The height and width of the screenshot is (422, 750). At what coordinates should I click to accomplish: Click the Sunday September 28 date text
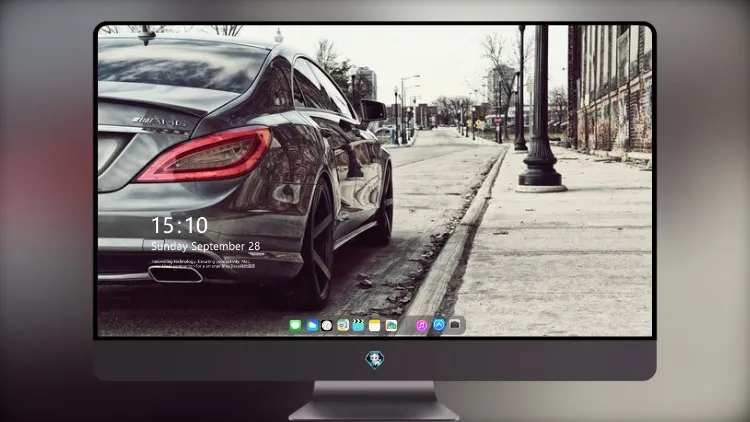[x=206, y=246]
